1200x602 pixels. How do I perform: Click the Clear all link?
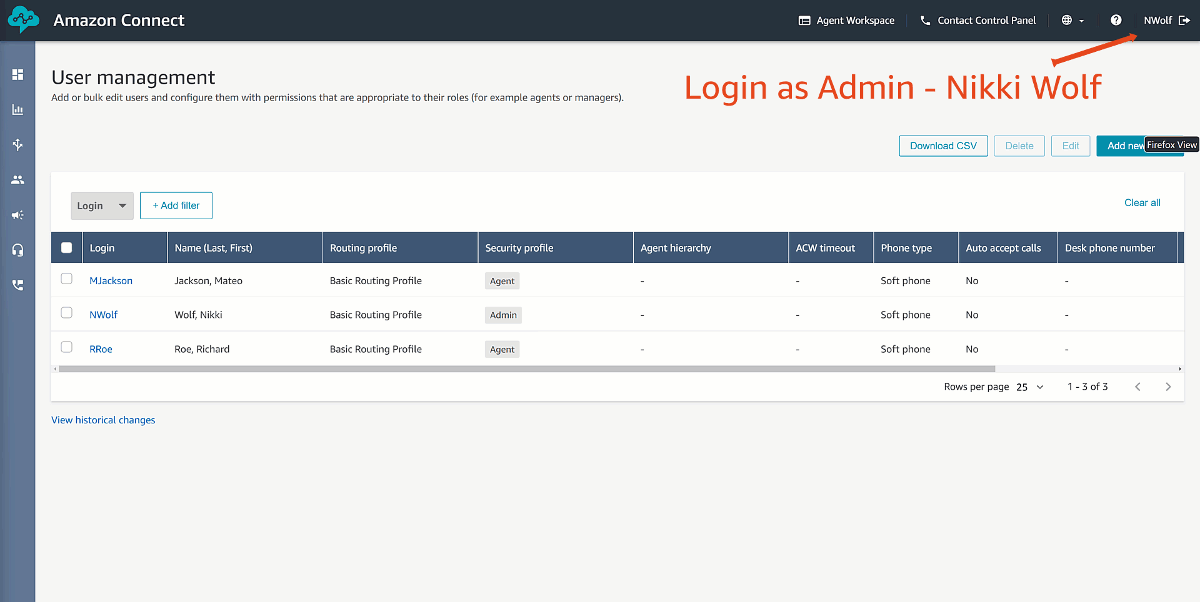[1142, 203]
